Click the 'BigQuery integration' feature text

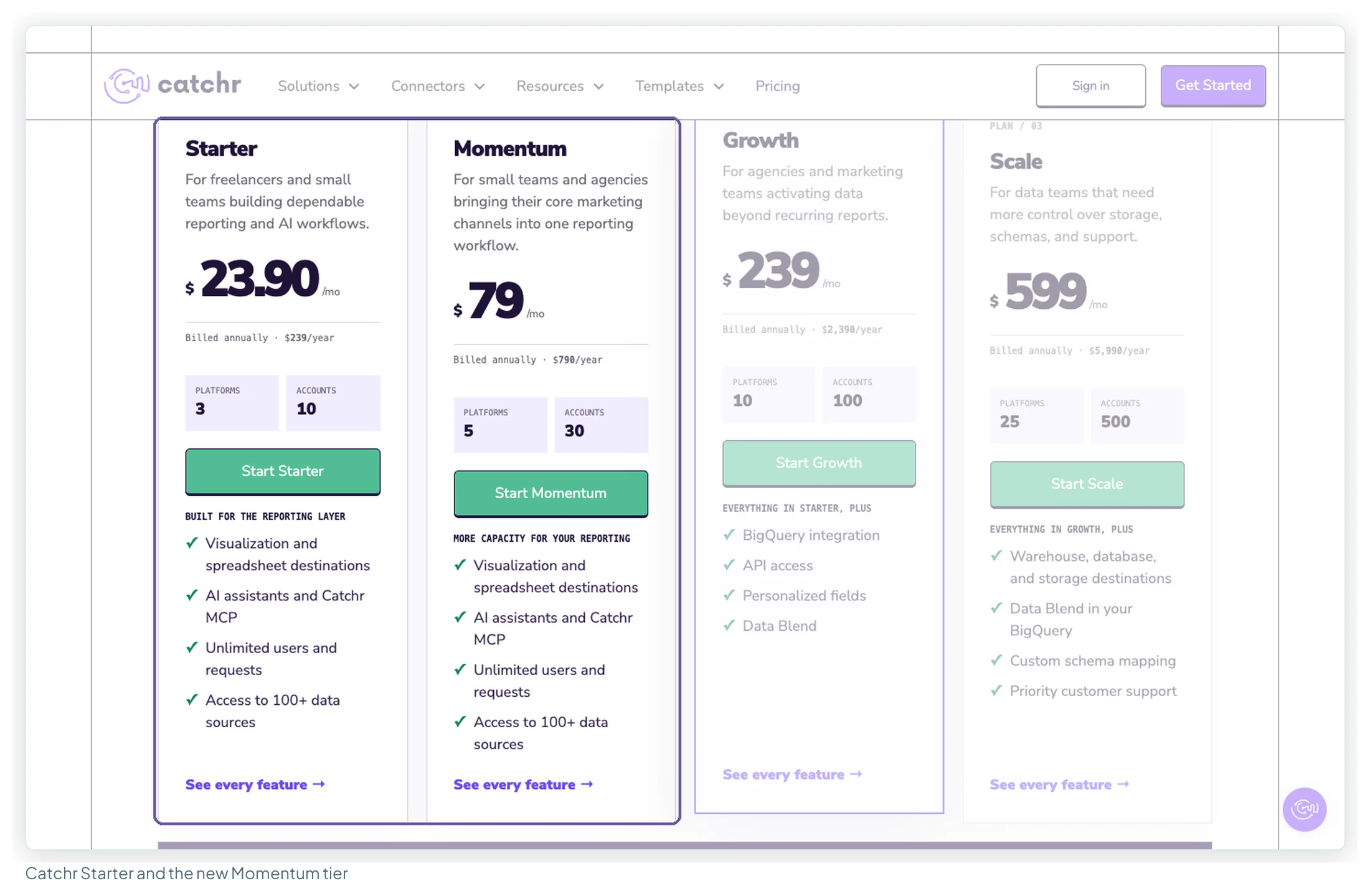coord(811,535)
